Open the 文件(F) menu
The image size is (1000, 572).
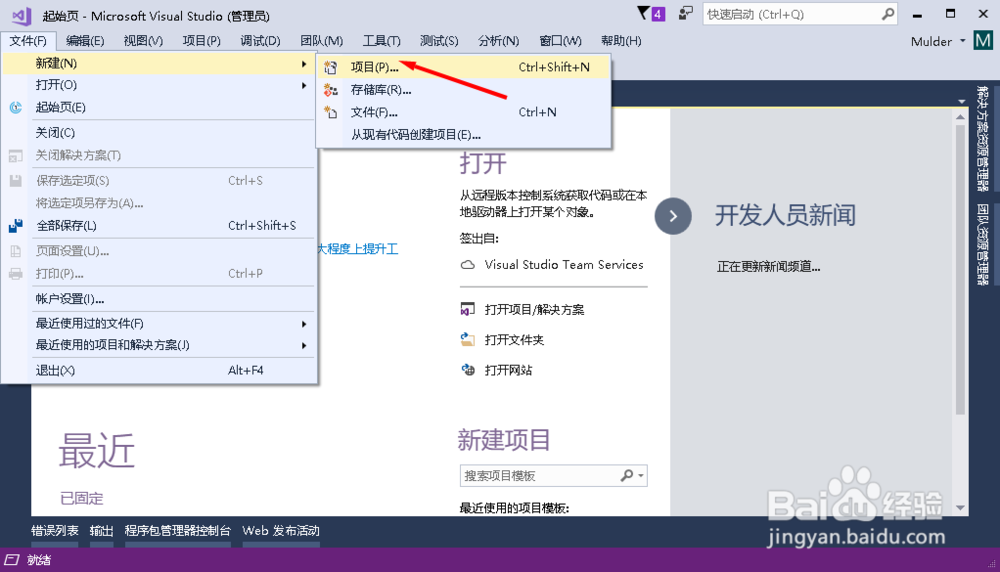[28, 41]
